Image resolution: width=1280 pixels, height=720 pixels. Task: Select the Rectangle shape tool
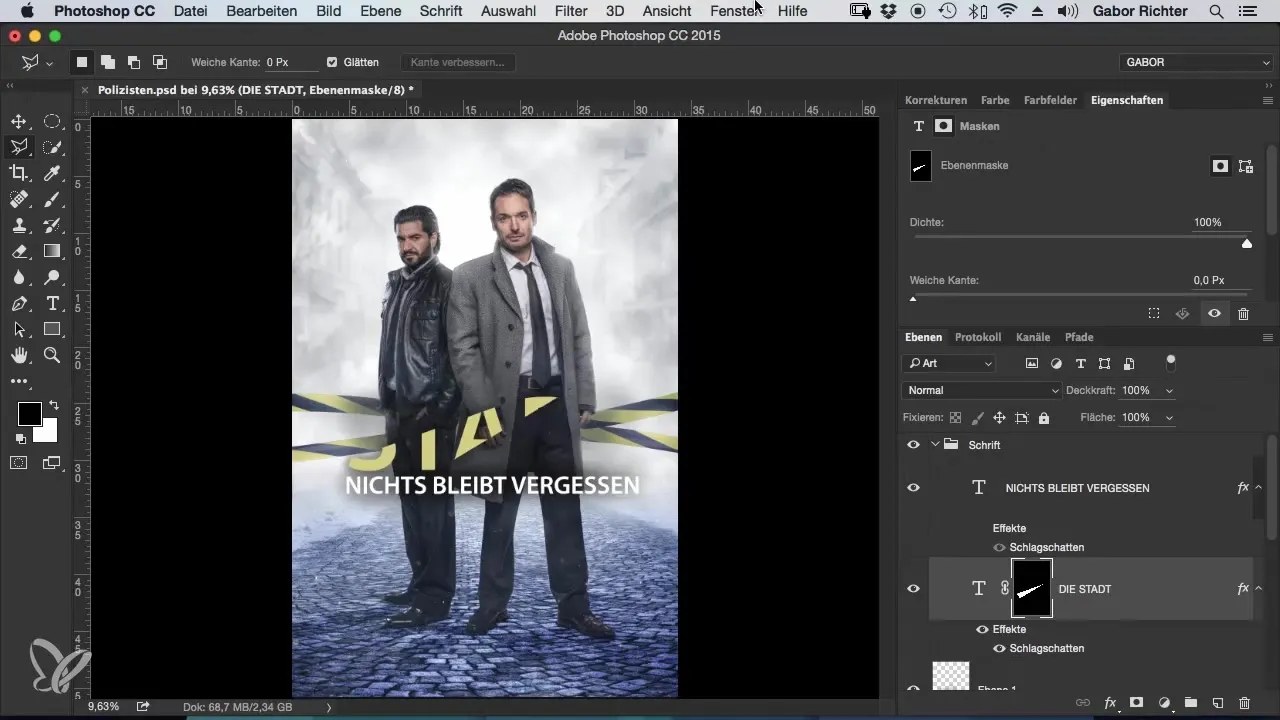(x=52, y=329)
